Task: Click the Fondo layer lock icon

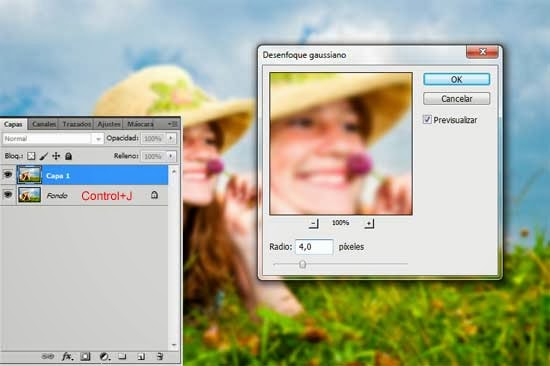Action: (x=154, y=195)
